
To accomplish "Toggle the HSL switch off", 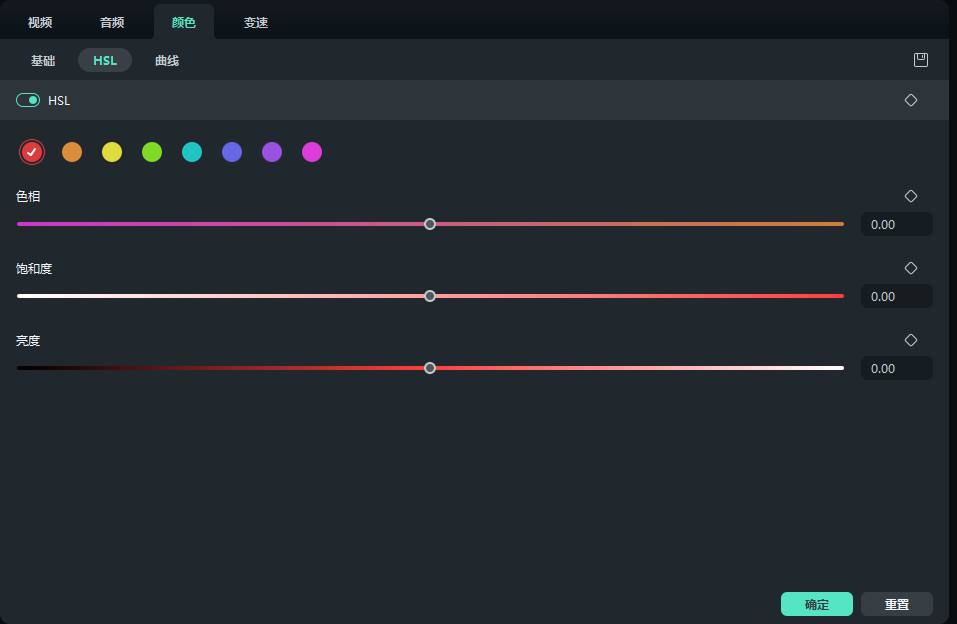I will pyautogui.click(x=28, y=100).
